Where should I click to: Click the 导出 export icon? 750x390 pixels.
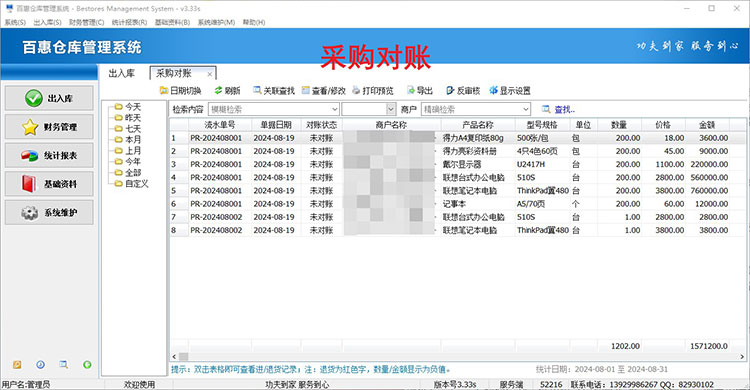pos(410,90)
